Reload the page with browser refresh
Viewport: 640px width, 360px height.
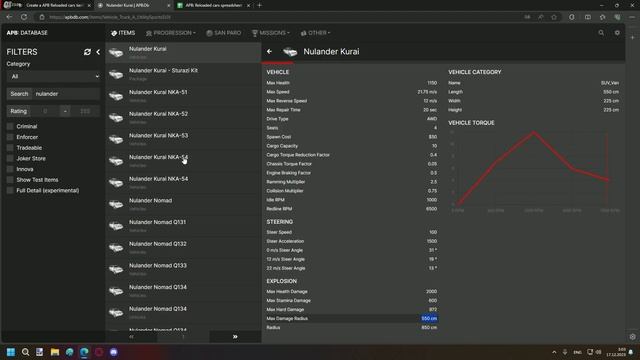point(24,17)
